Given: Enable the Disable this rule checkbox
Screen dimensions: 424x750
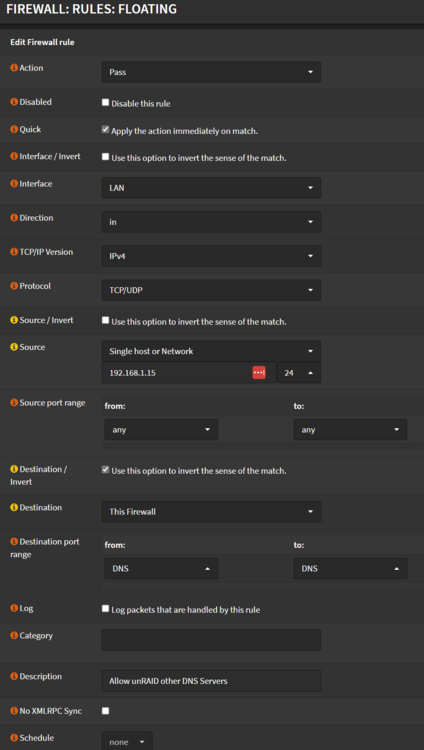Looking at the screenshot, I should [105, 103].
